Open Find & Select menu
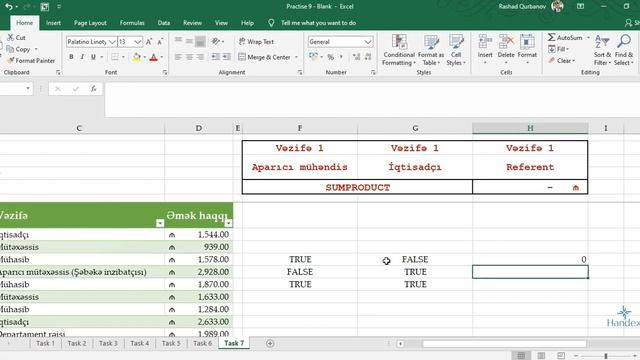The height and width of the screenshot is (360, 640). [624, 50]
